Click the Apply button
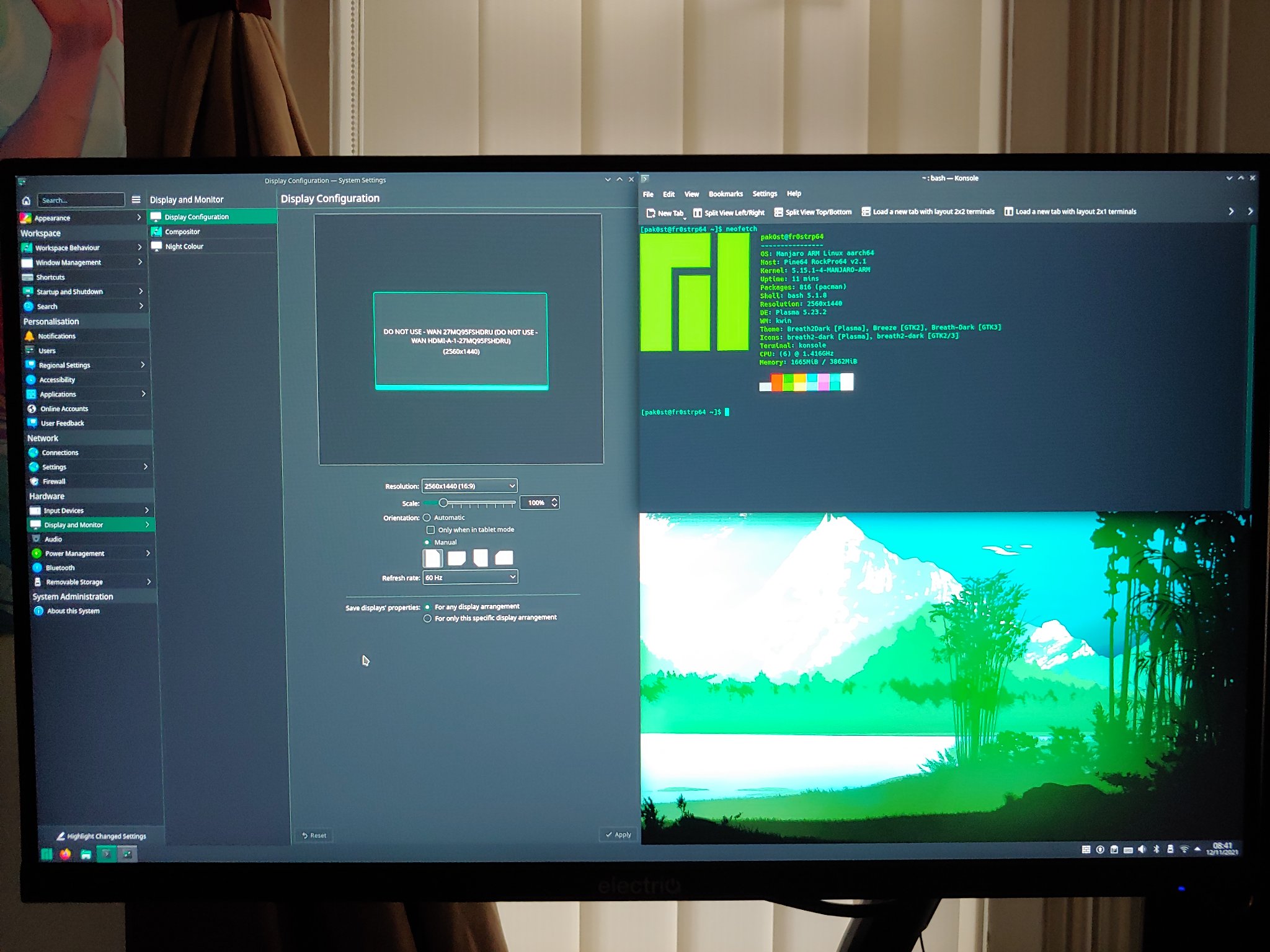The height and width of the screenshot is (952, 1270). point(618,835)
